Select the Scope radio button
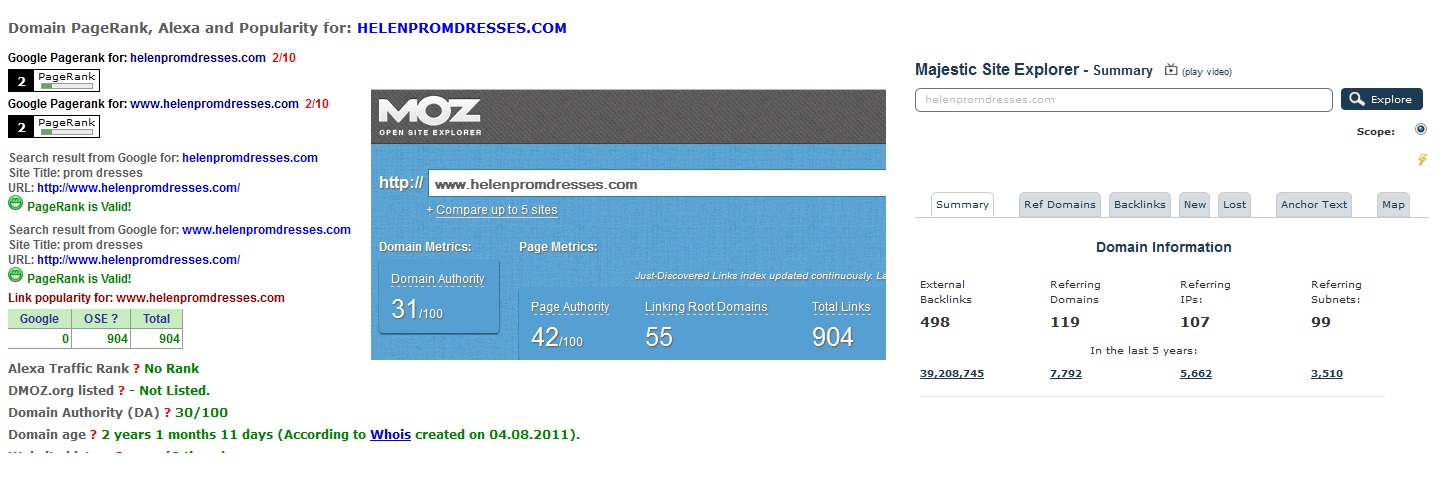Viewport: 1450px width, 478px height. (1421, 129)
